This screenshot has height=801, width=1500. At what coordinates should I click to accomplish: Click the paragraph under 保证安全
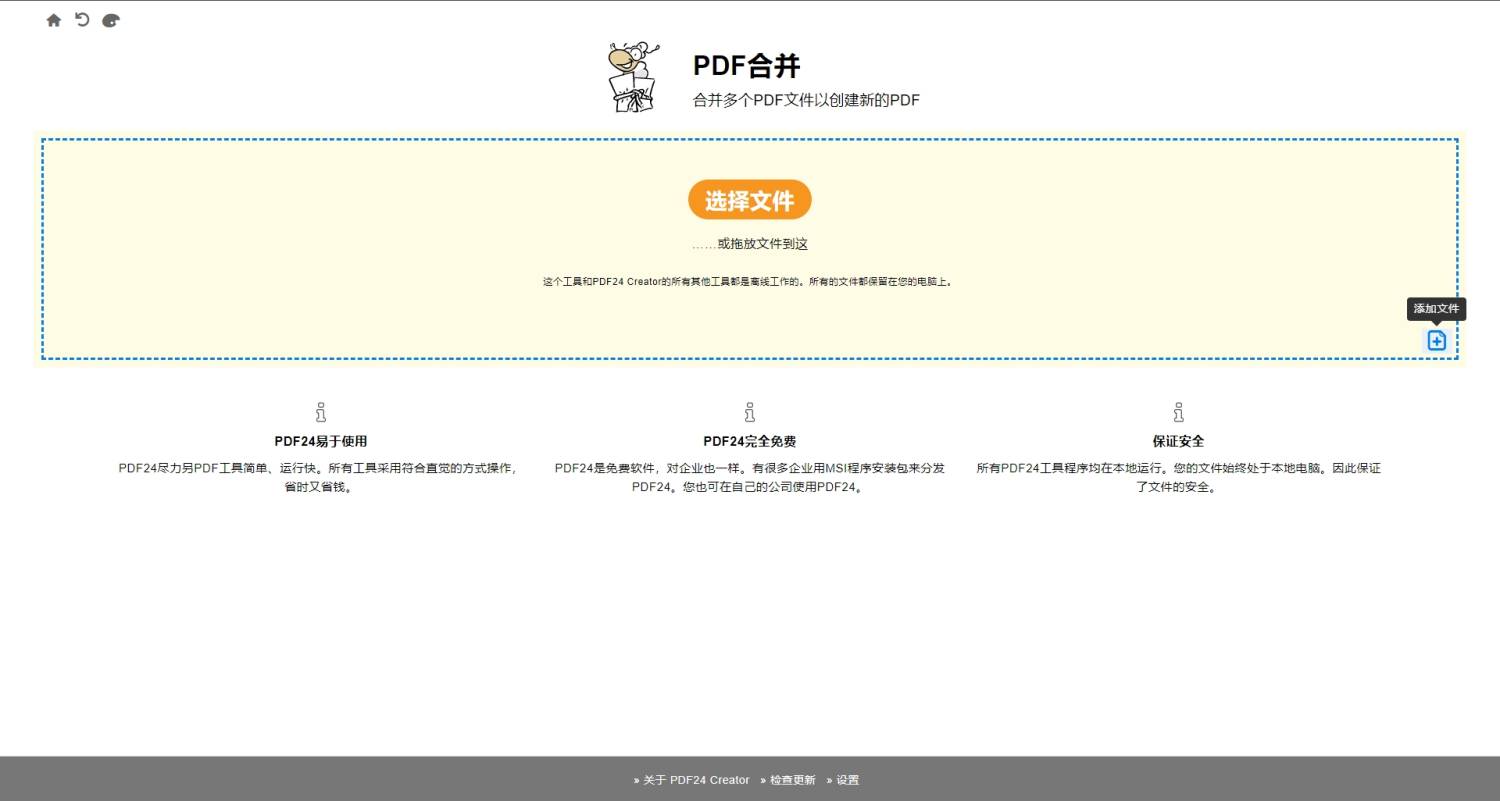click(x=1178, y=478)
